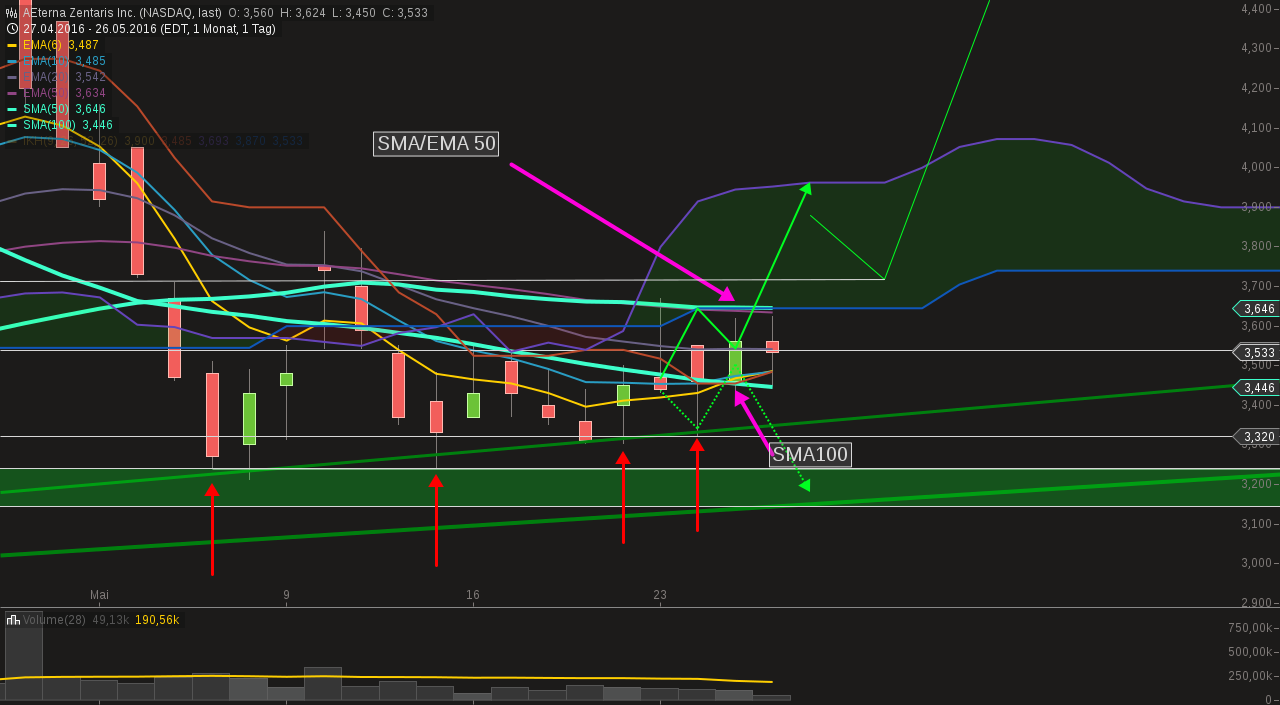1280x705 pixels.
Task: Click the 190,56k volume average value
Action: [157, 620]
